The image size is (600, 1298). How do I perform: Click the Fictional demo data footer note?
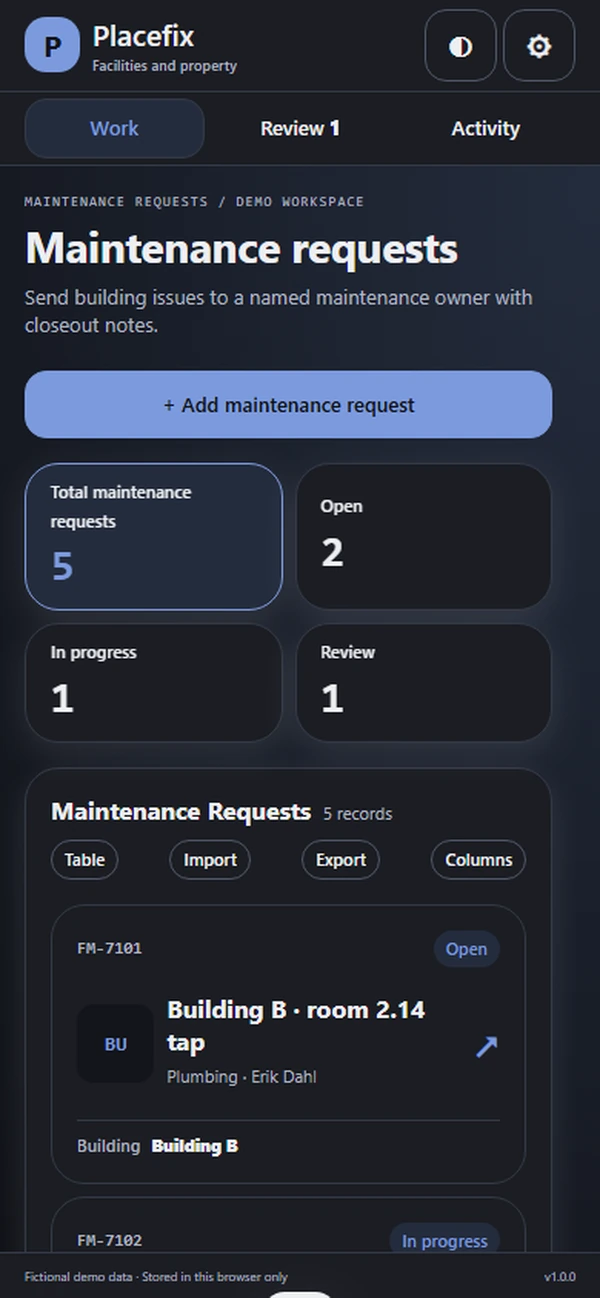click(156, 1277)
